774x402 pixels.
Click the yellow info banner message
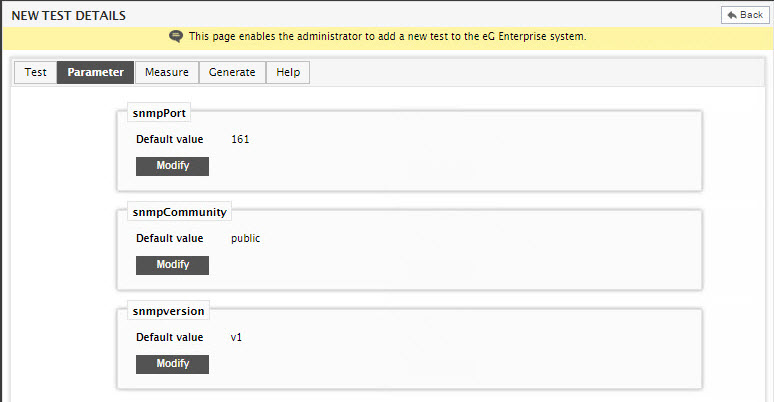[x=387, y=37]
